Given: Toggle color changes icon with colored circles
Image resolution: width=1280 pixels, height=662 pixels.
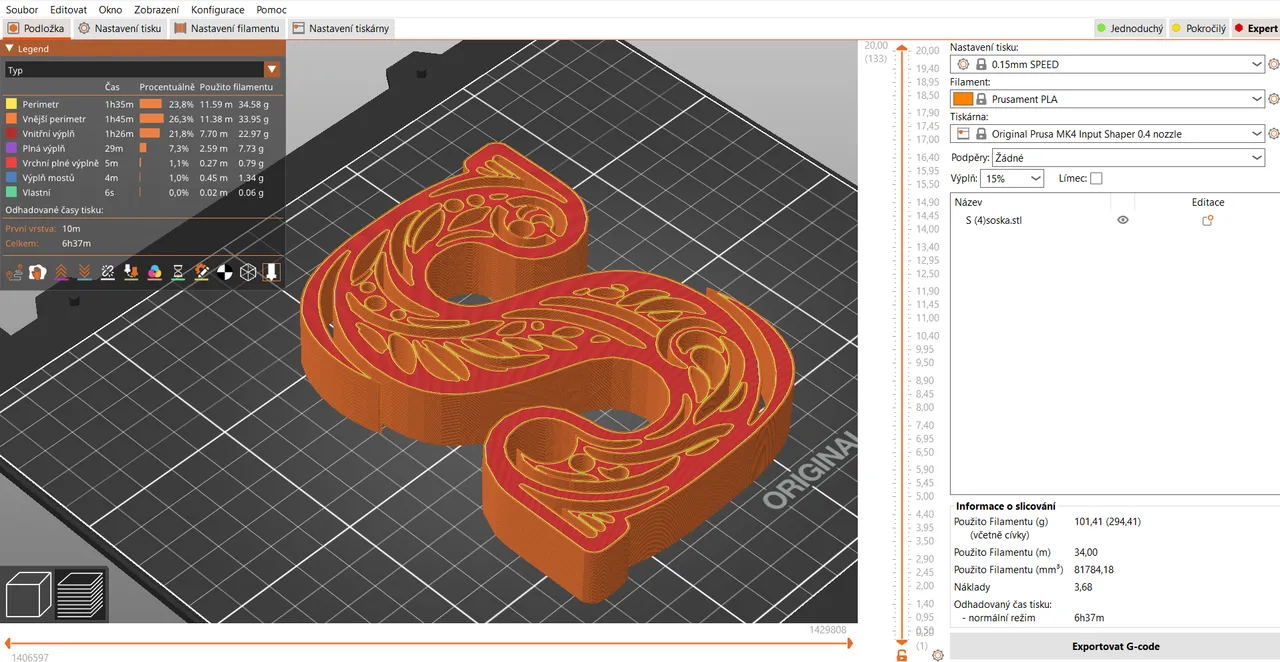Looking at the screenshot, I should tap(154, 271).
